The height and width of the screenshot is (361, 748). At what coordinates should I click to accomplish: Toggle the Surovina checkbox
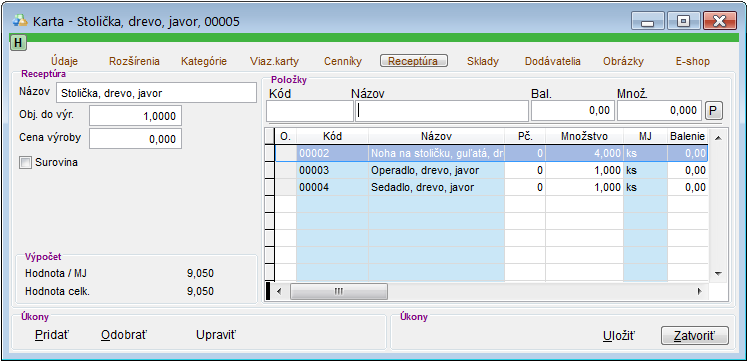coord(25,163)
